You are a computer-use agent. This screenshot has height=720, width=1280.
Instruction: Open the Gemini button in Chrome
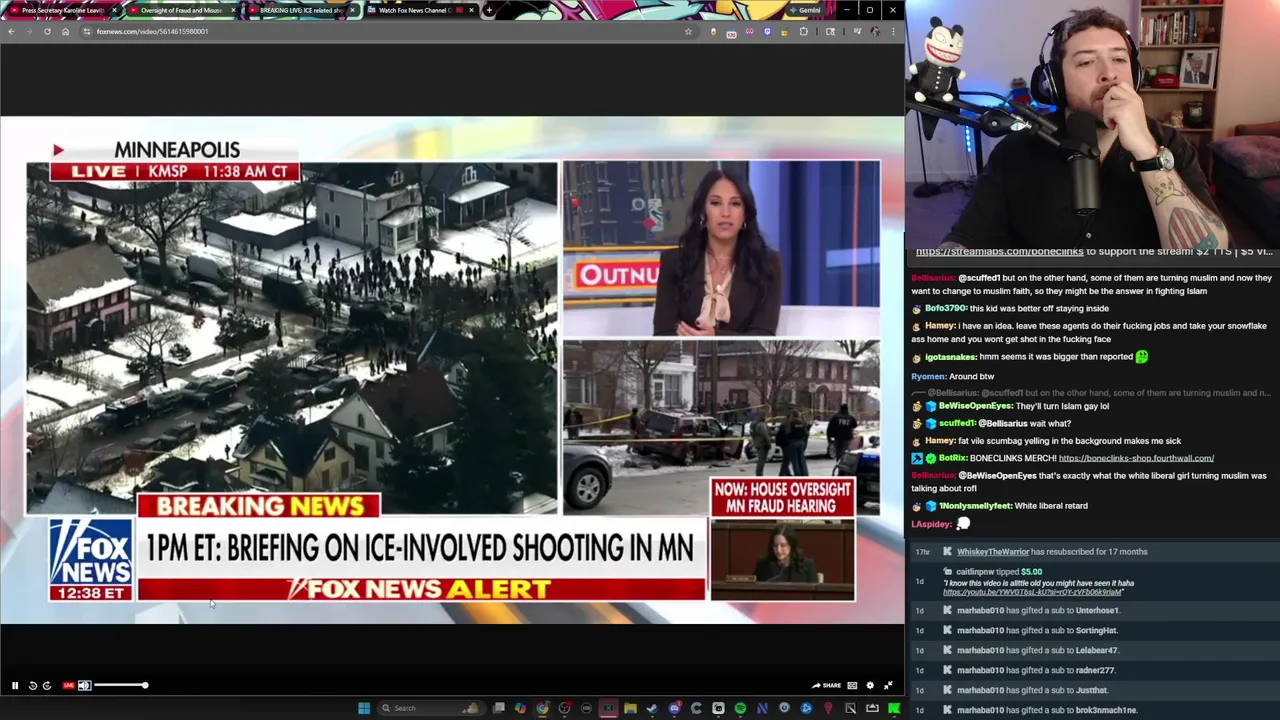point(804,10)
